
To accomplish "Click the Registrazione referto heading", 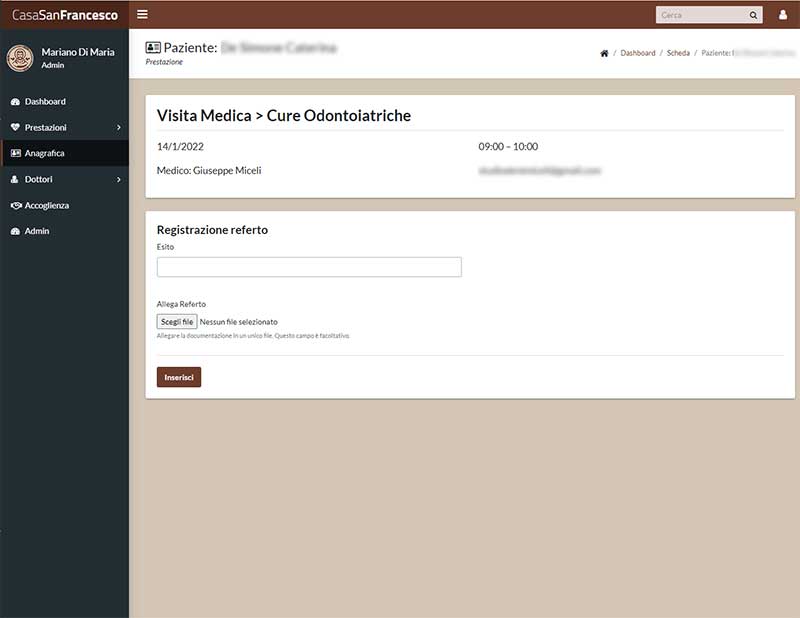I will 212,230.
